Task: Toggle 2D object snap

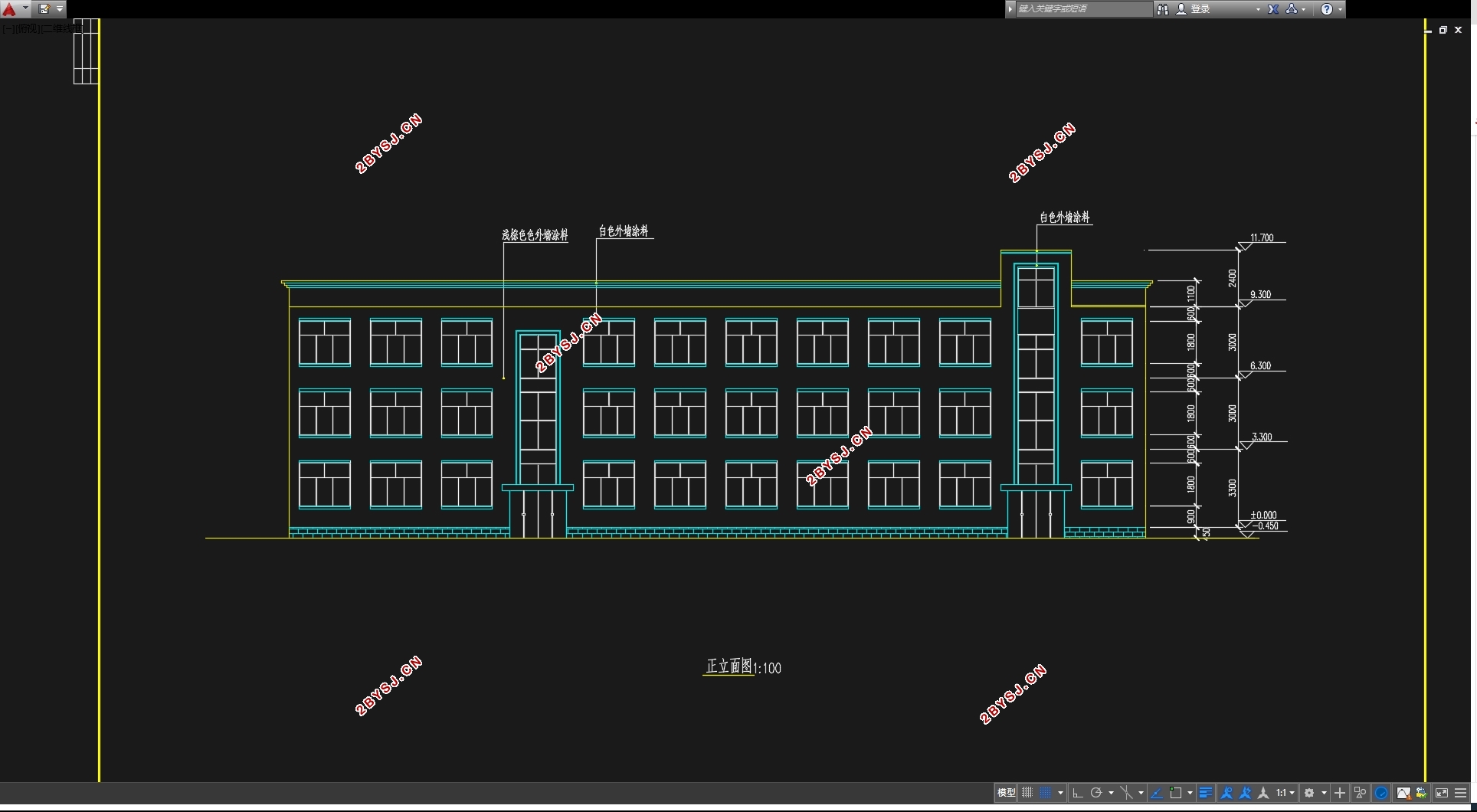Action: point(1175,793)
